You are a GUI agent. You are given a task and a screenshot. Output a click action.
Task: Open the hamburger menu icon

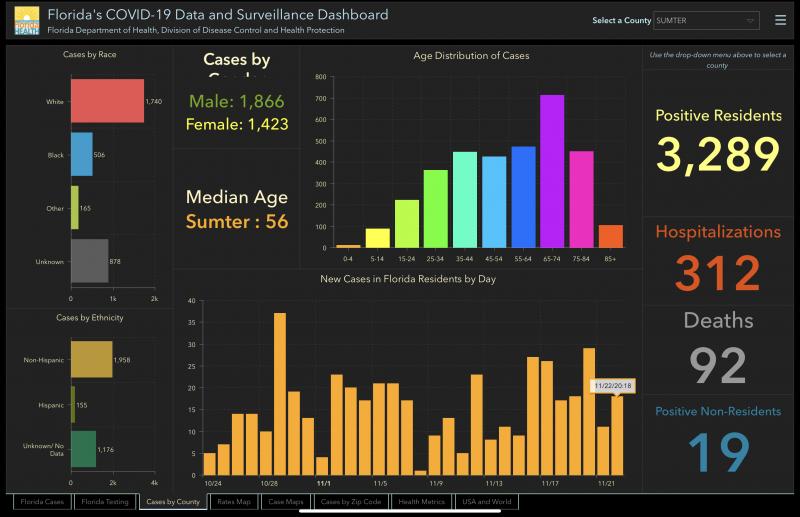780,20
